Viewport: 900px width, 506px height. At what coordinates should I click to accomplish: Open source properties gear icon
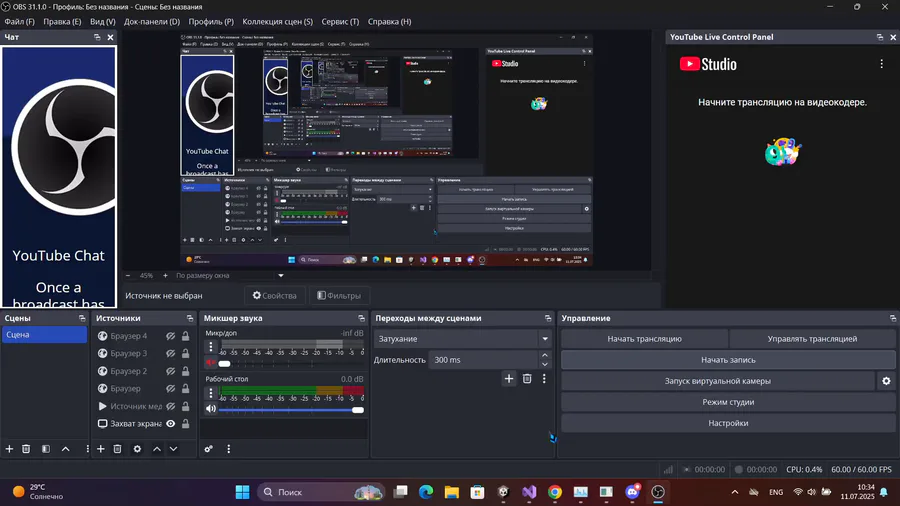point(137,449)
